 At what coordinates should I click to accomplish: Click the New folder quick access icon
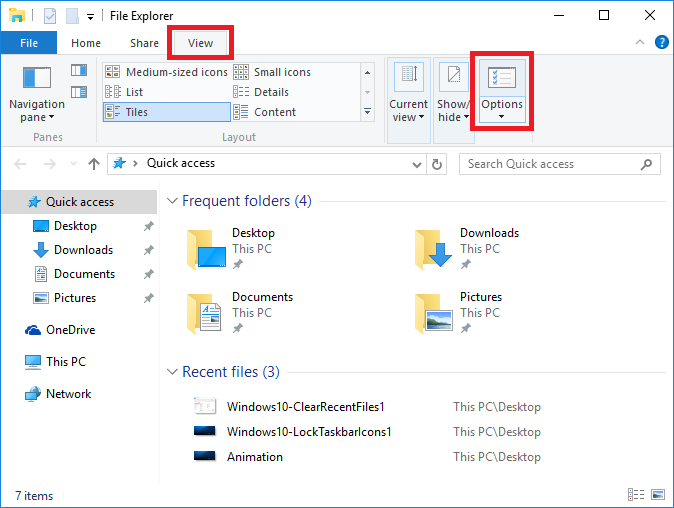(72, 16)
